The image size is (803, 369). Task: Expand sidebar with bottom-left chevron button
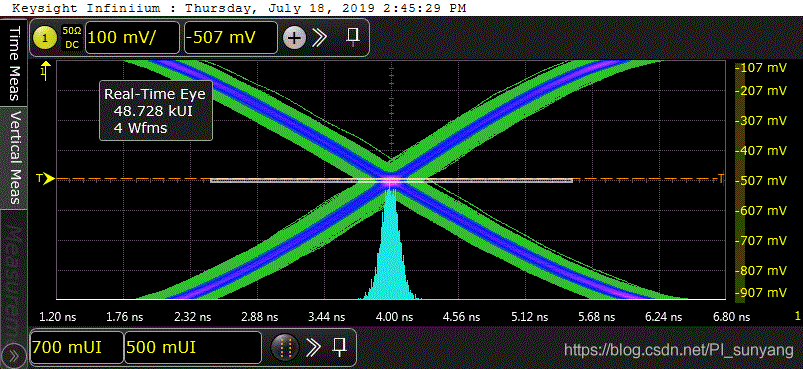pyautogui.click(x=14, y=356)
